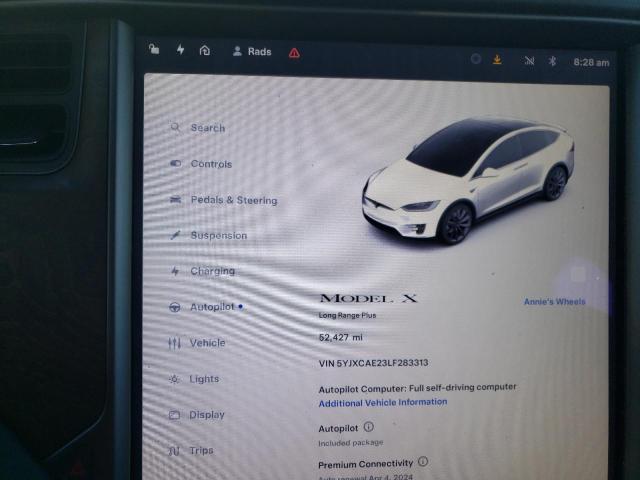This screenshot has height=480, width=640.
Task: Tap the sliders icon beside Vehicle
Action: click(174, 343)
